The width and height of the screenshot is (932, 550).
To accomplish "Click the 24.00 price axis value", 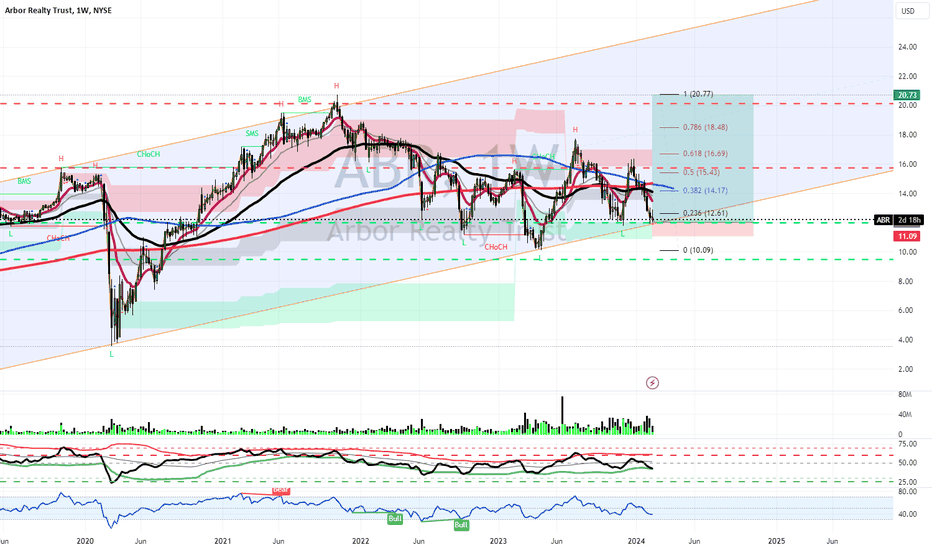I will (907, 47).
